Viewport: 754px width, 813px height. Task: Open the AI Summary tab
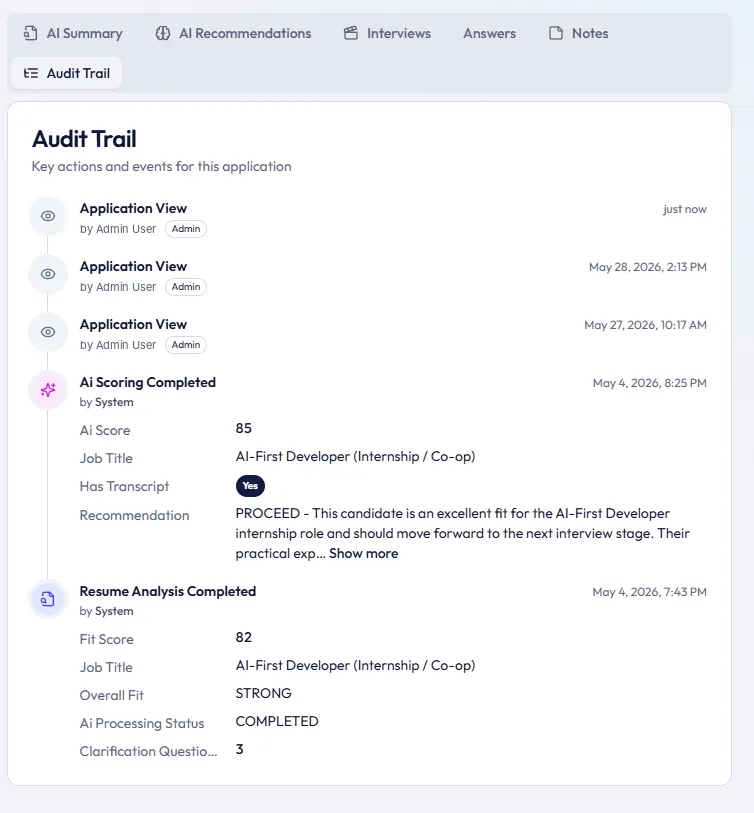pos(73,33)
